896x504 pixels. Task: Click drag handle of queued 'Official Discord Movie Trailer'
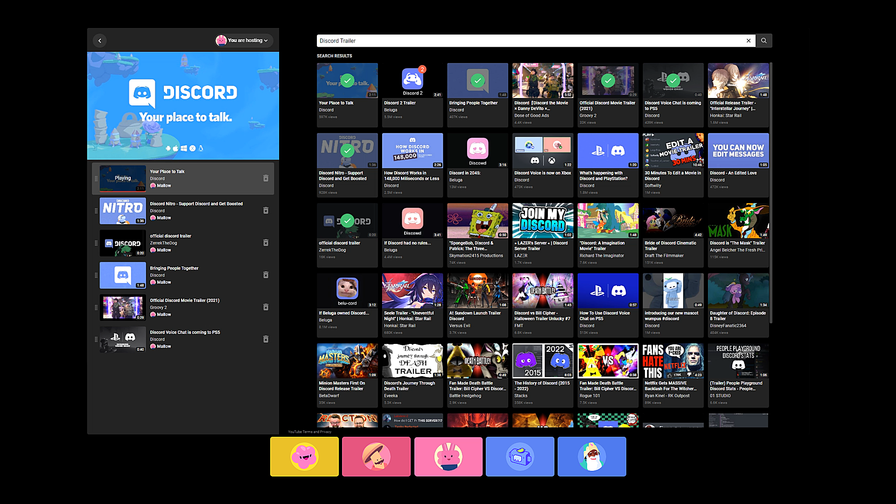tap(95, 307)
